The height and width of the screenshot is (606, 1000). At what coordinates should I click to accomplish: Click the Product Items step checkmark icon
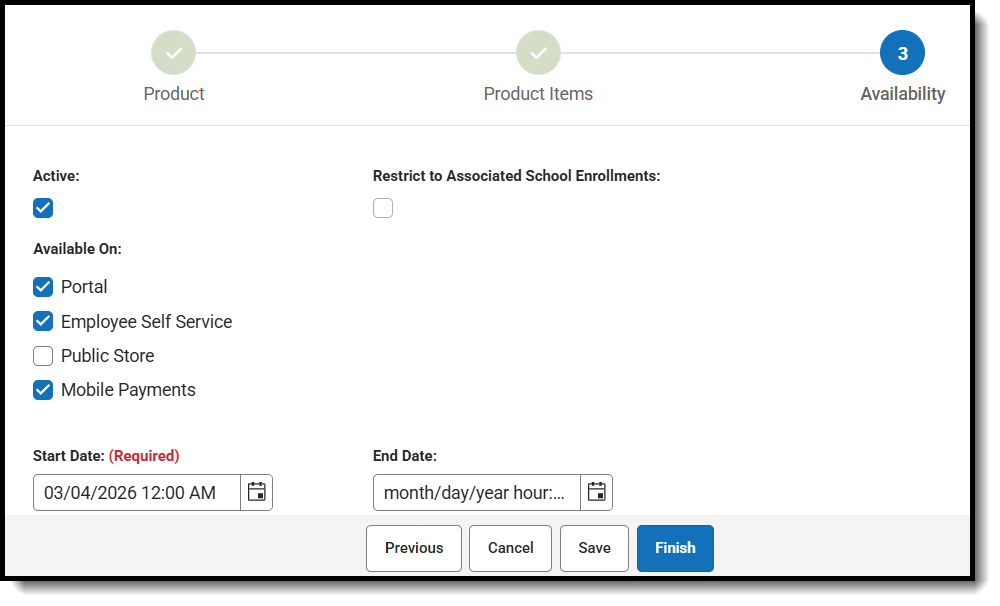click(x=538, y=52)
